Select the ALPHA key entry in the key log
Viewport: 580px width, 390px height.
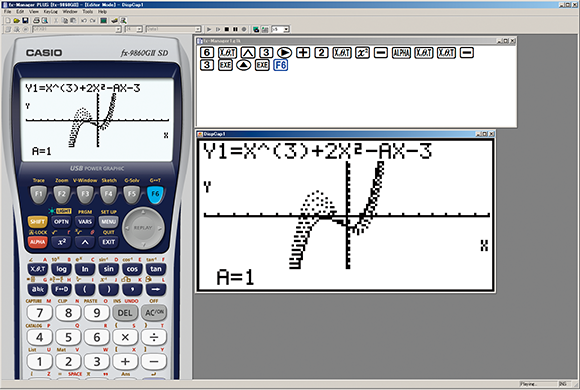(x=401, y=53)
